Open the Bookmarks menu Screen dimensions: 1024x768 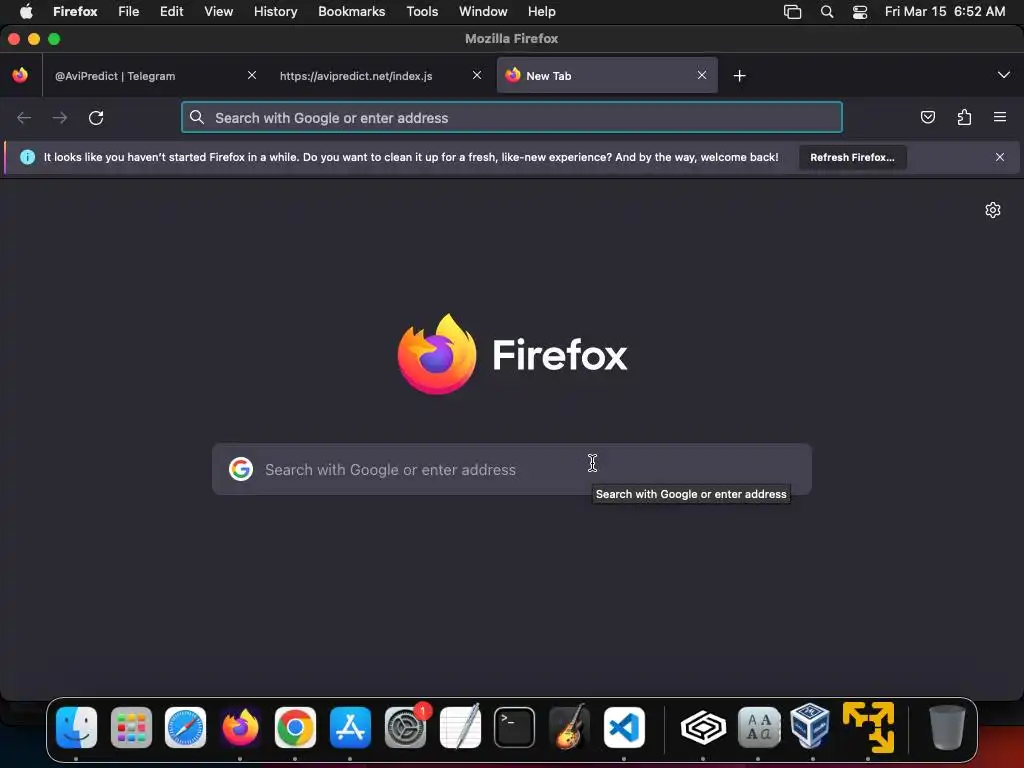(x=351, y=11)
